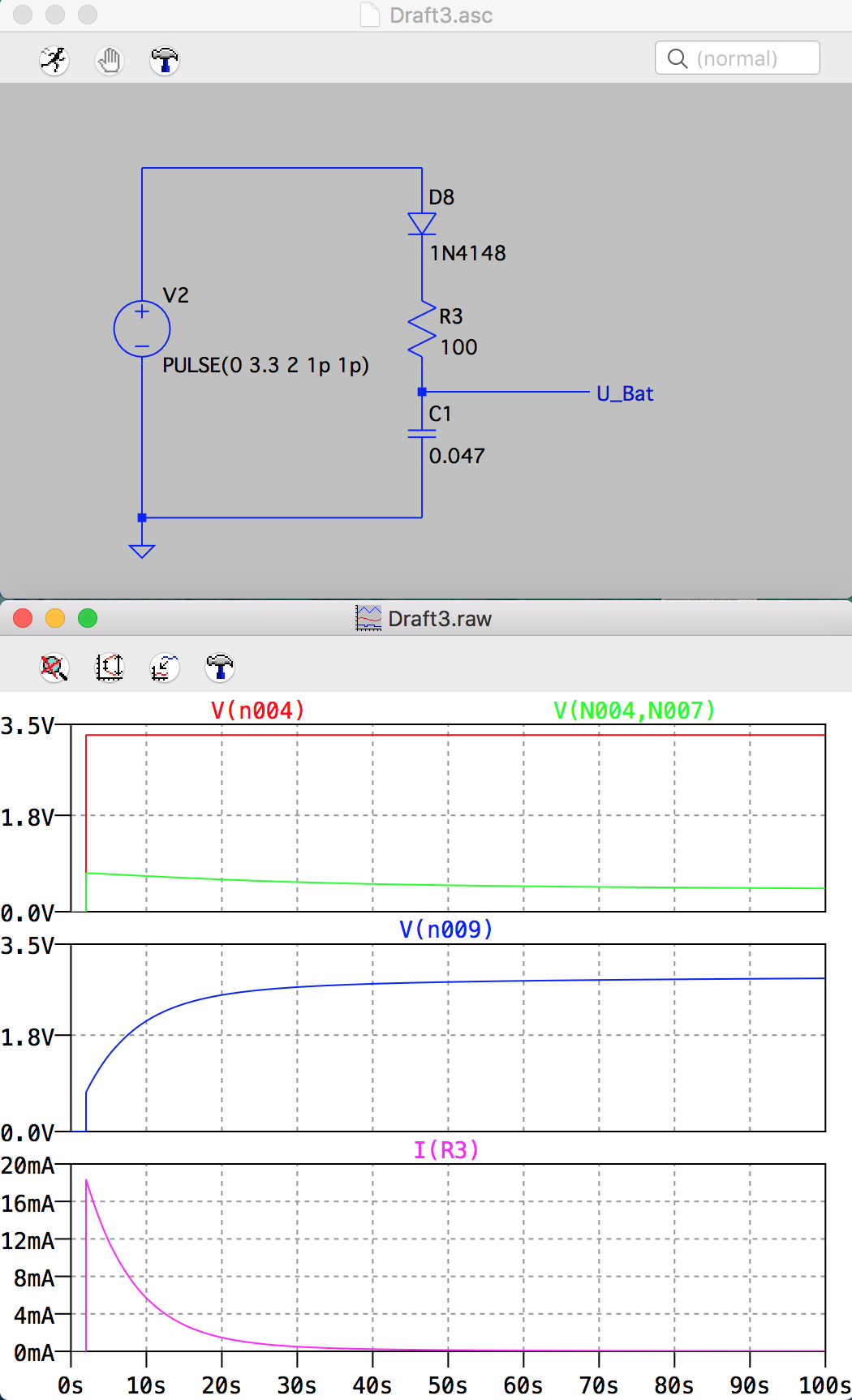Click the 0mA axis label in current plot

(x=34, y=1353)
